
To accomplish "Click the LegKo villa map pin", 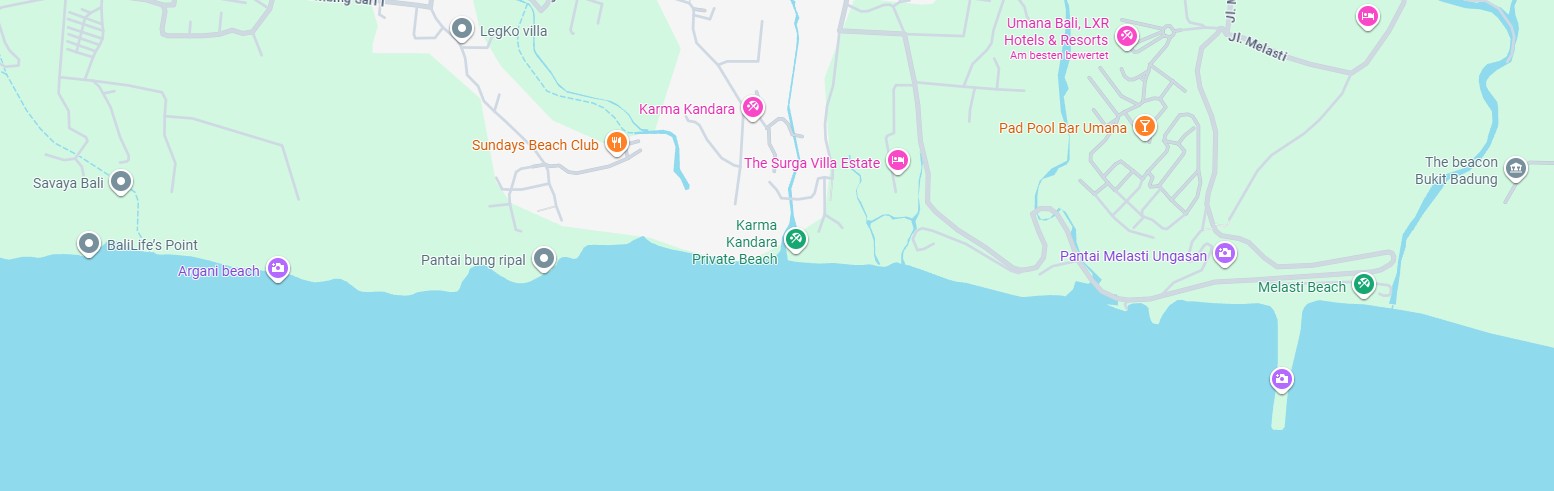I will pos(461,30).
